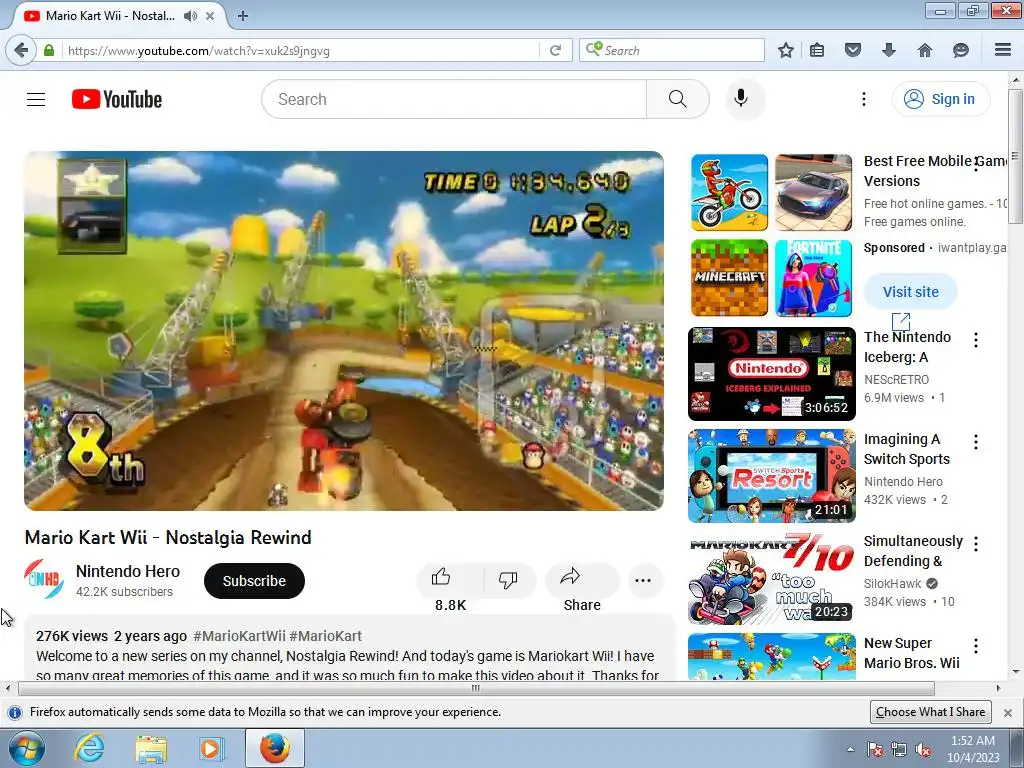Viewport: 1024px width, 768px height.
Task: Click Choose What I Share button
Action: coord(931,712)
